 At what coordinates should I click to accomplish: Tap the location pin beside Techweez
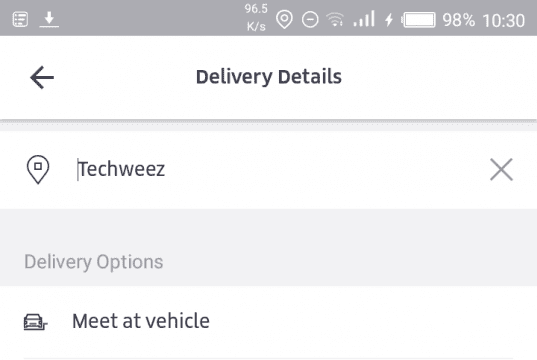click(x=38, y=169)
